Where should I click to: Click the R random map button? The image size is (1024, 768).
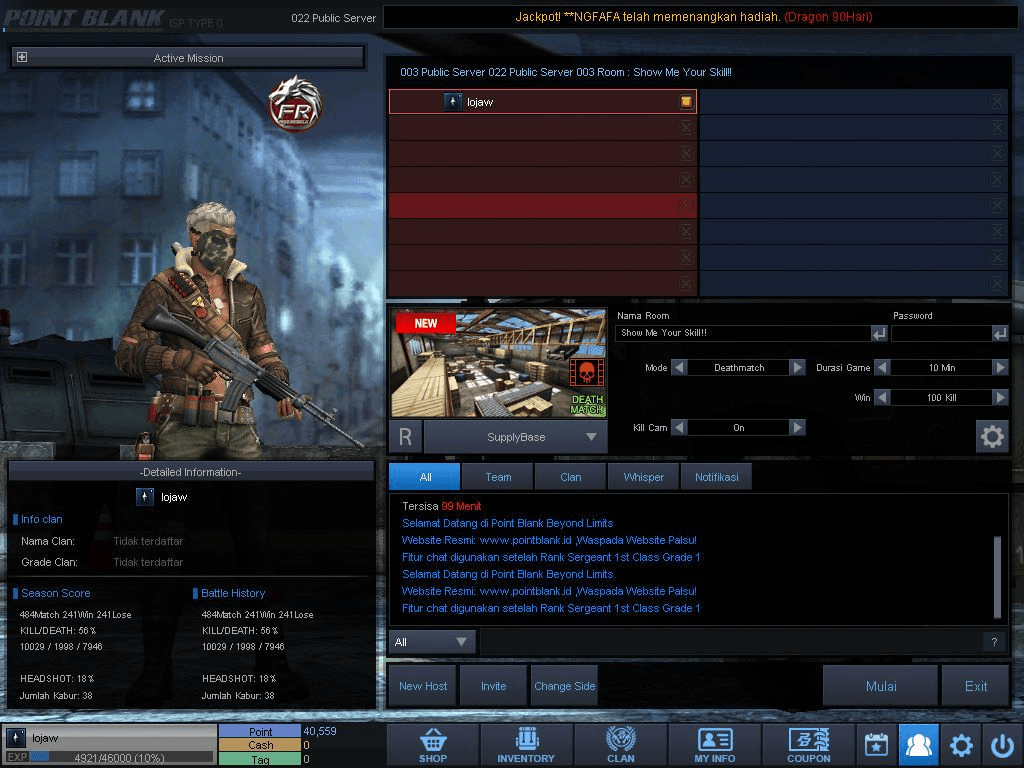tap(406, 437)
